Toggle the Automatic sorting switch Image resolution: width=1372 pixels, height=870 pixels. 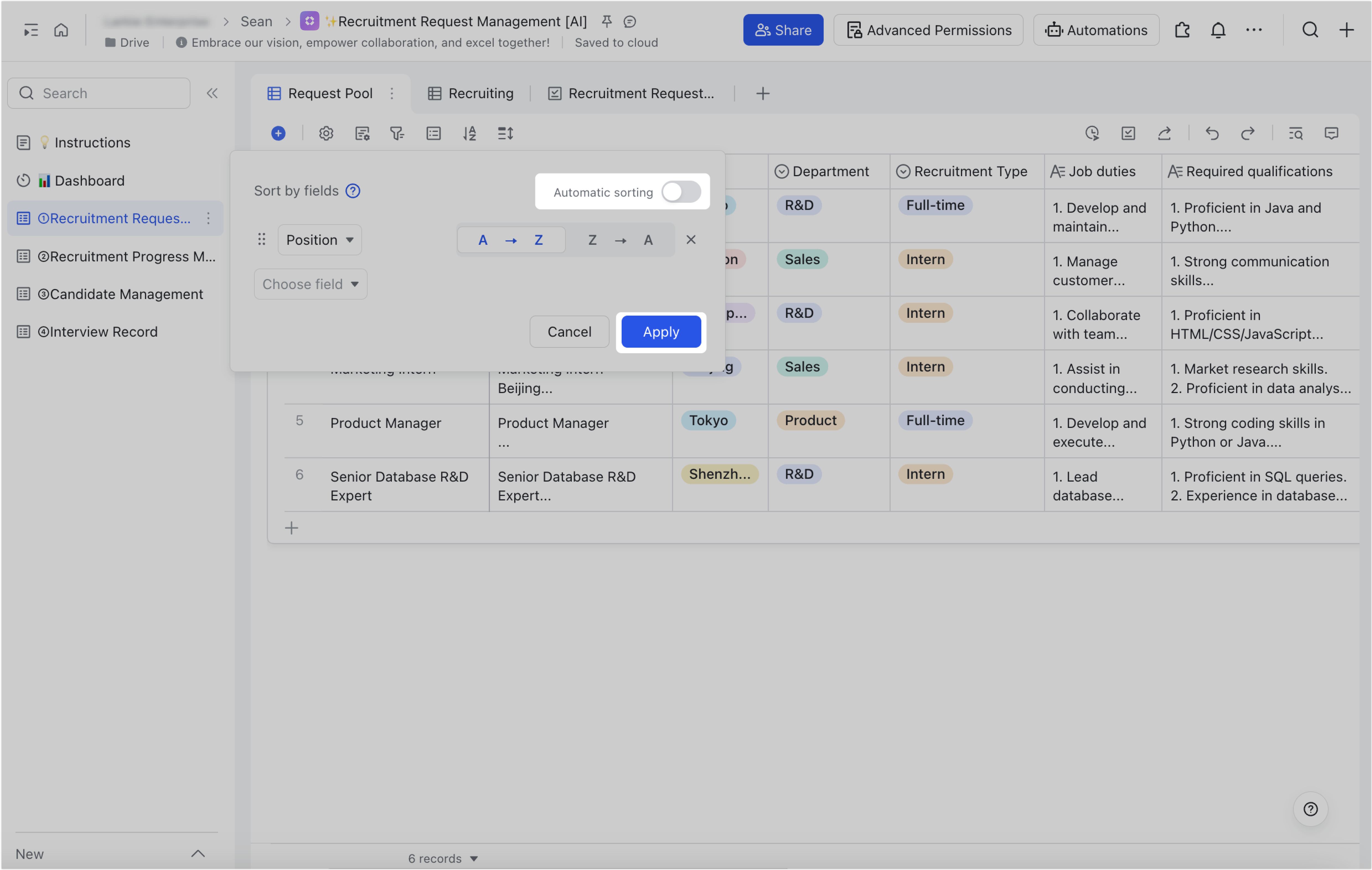[681, 192]
